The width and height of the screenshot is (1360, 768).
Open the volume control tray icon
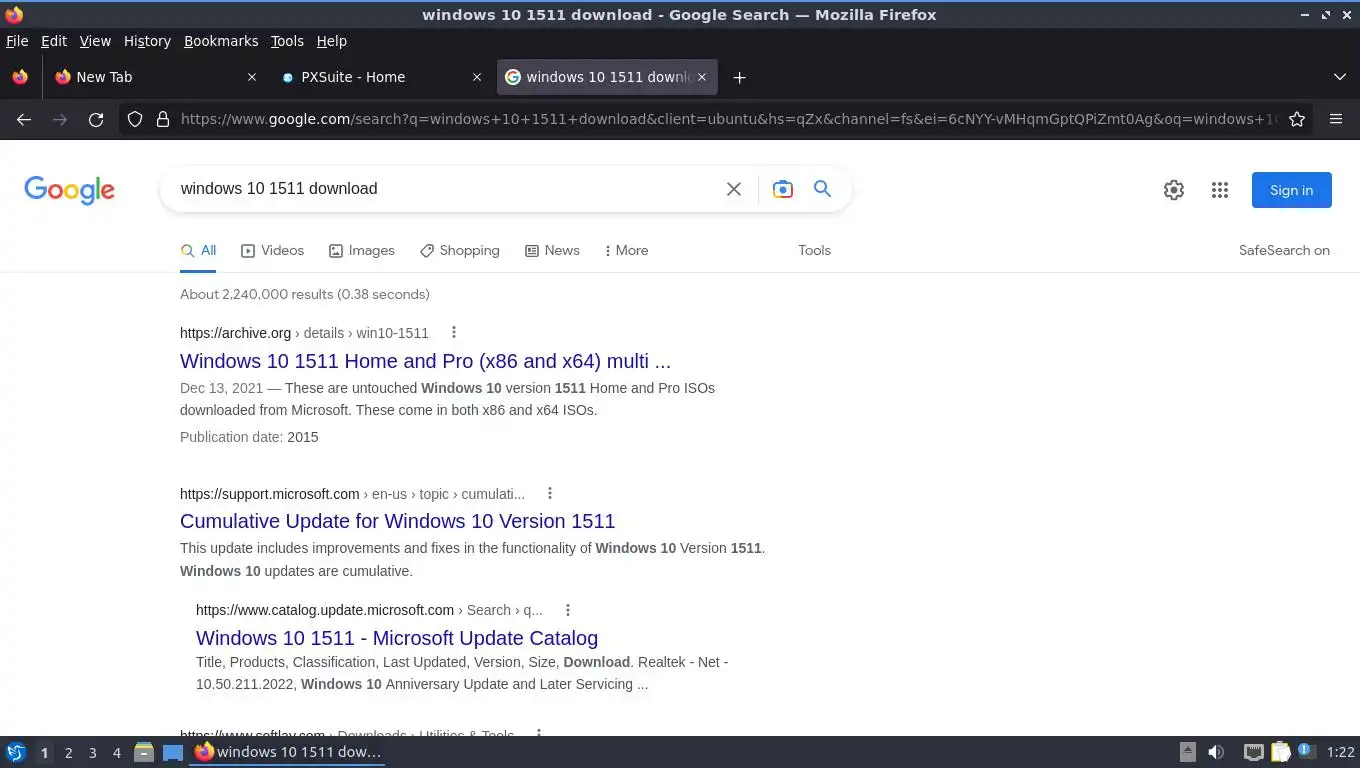(1216, 752)
